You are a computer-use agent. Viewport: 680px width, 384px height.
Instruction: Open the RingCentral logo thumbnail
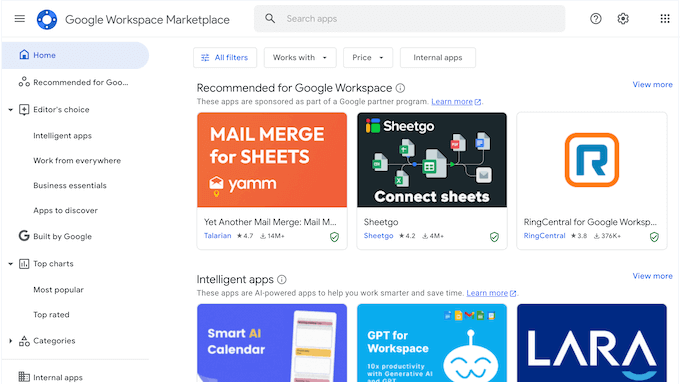pyautogui.click(x=592, y=160)
